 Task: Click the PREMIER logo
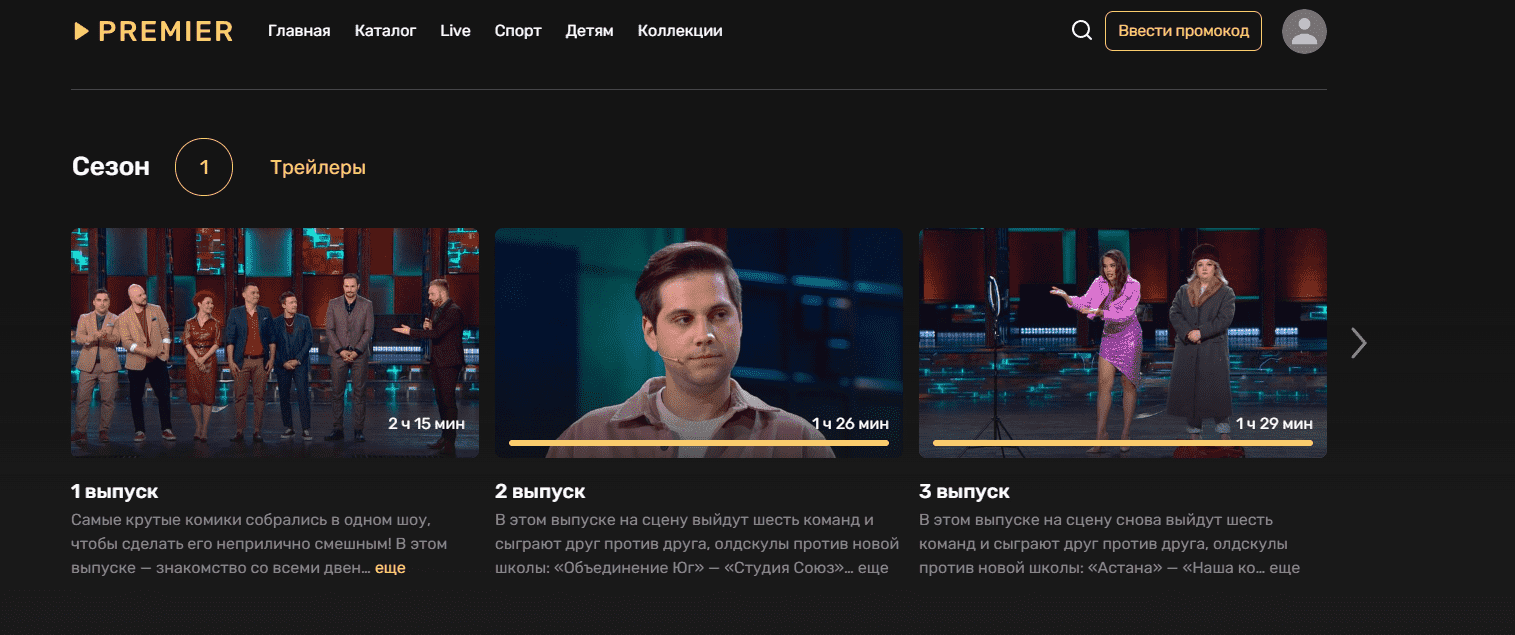(153, 31)
